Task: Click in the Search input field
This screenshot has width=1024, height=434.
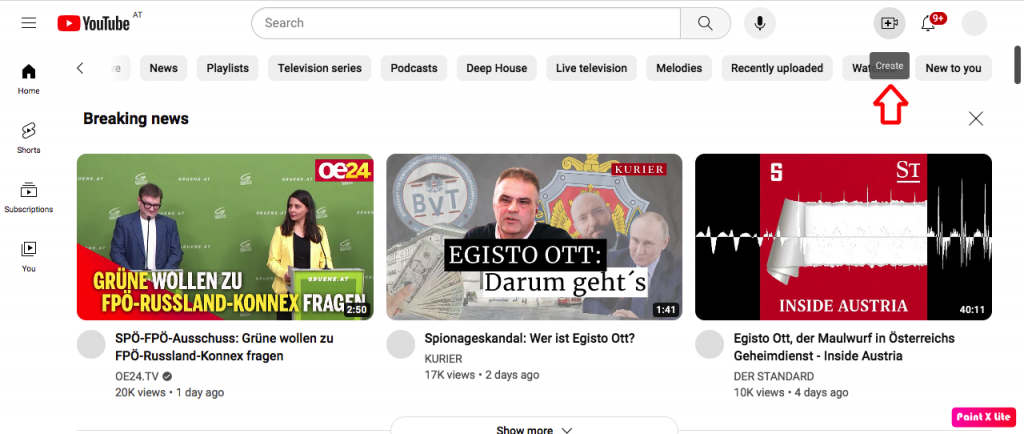Action: (x=466, y=23)
